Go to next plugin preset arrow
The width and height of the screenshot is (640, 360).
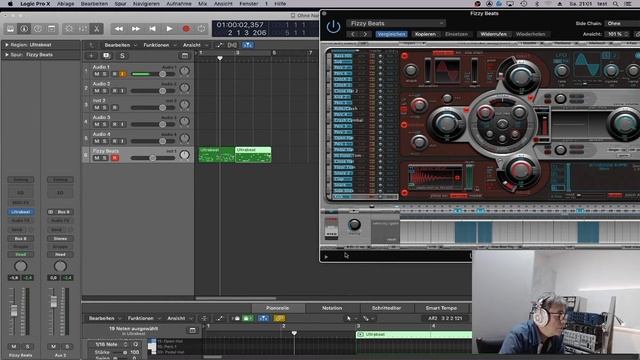click(365, 34)
